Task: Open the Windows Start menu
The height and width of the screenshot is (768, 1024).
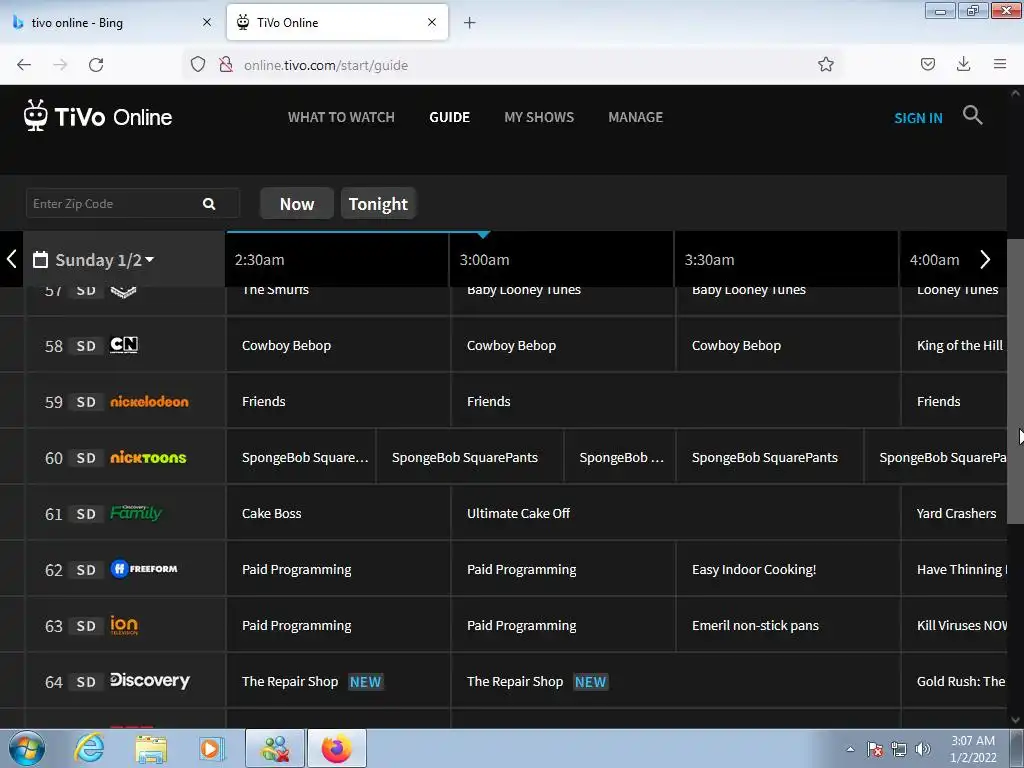Action: coord(26,748)
